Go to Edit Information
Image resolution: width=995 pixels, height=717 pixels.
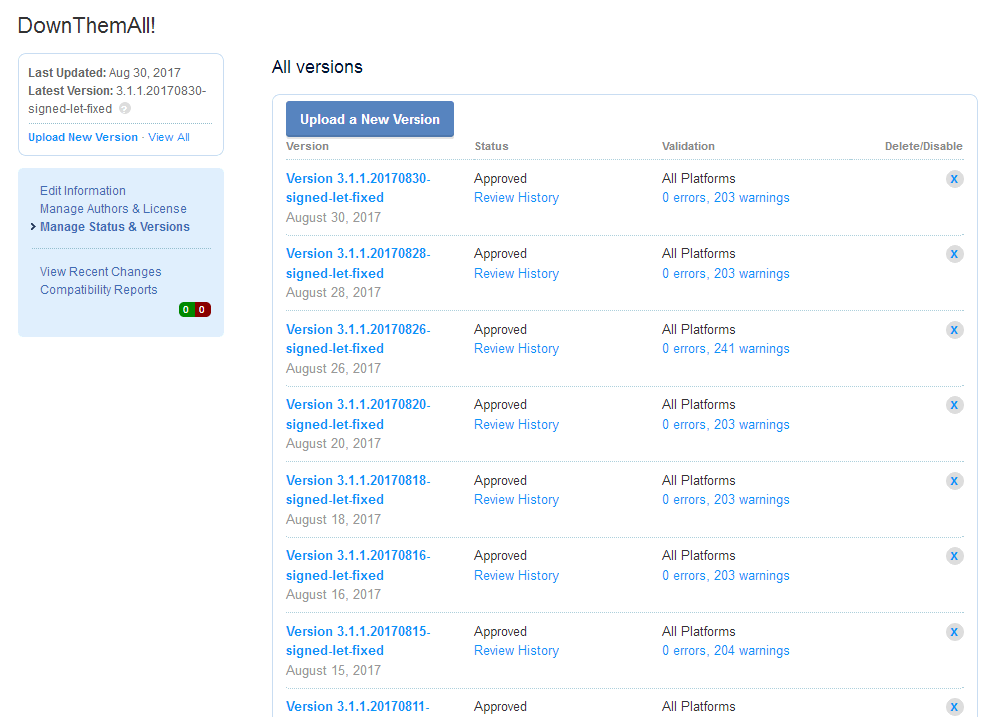(82, 191)
